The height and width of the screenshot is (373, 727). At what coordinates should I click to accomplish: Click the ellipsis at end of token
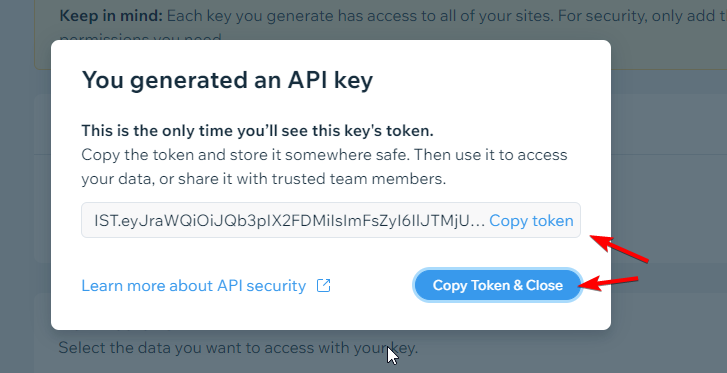[x=477, y=221]
